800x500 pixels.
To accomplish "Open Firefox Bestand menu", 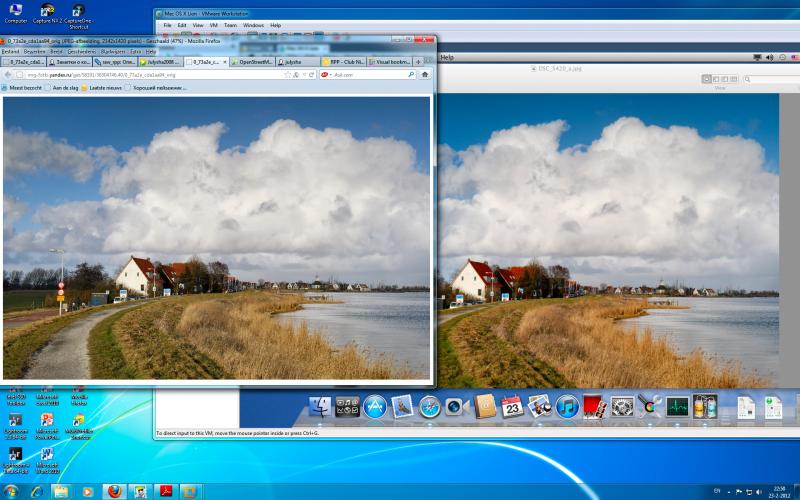I will [10, 52].
